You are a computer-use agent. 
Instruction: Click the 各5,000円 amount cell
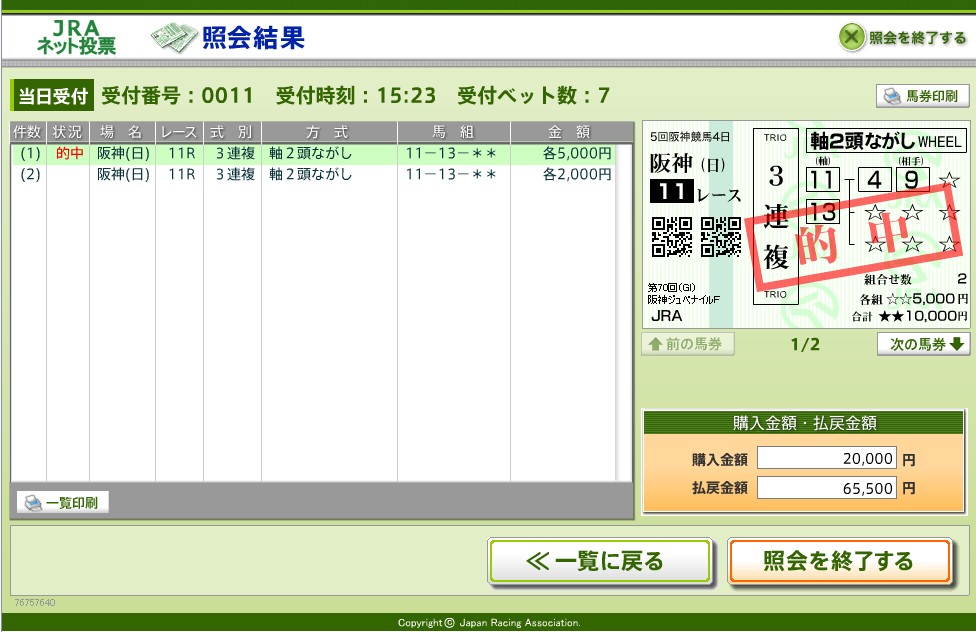click(x=577, y=153)
